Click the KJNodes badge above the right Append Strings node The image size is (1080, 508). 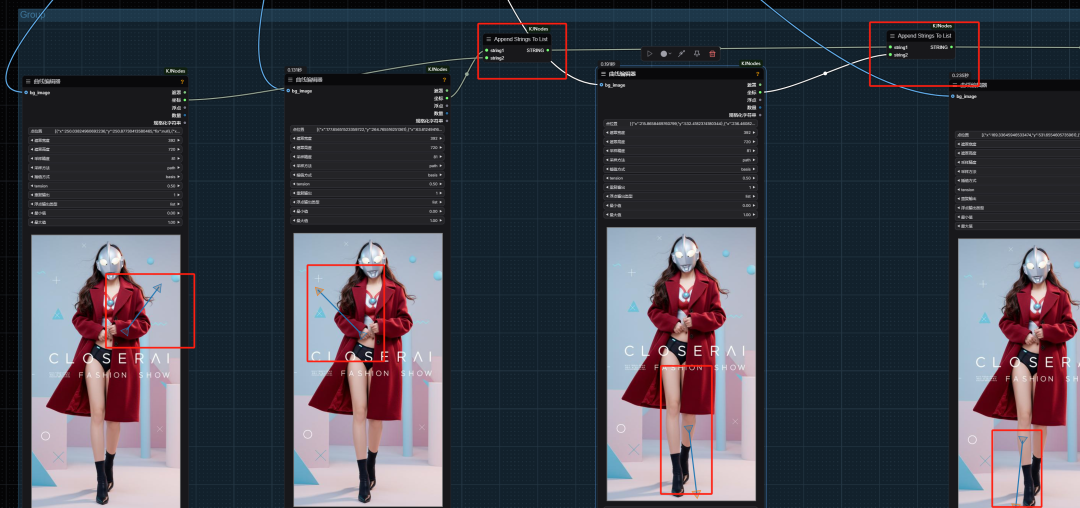pos(942,25)
